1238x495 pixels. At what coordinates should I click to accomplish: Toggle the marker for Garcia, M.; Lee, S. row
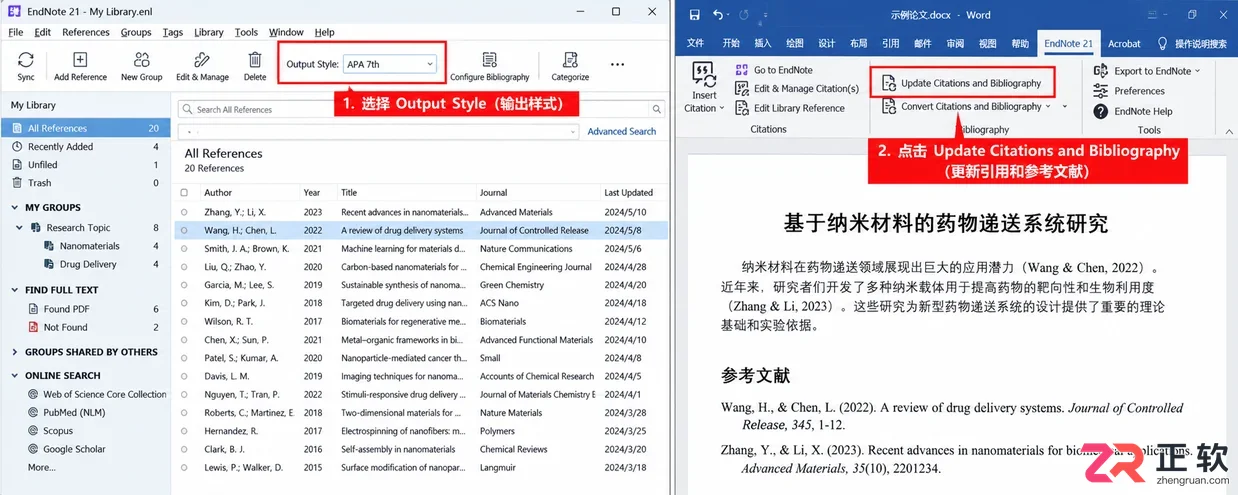(x=184, y=285)
